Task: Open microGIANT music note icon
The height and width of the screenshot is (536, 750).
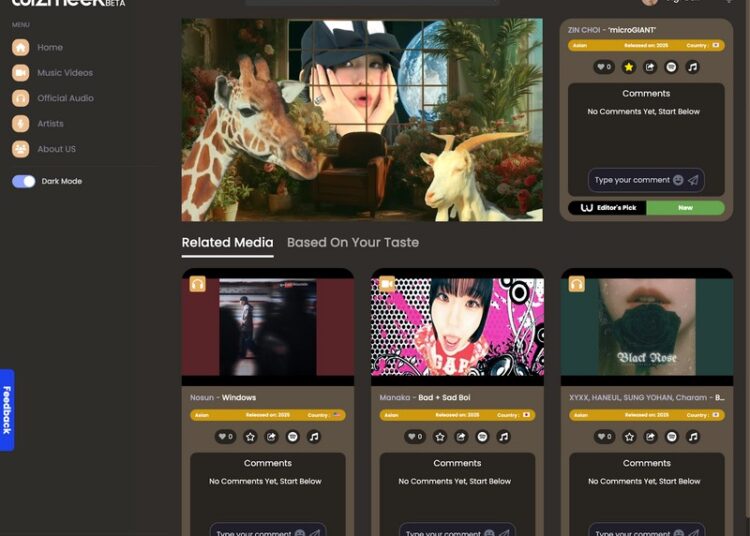Action: (x=693, y=67)
